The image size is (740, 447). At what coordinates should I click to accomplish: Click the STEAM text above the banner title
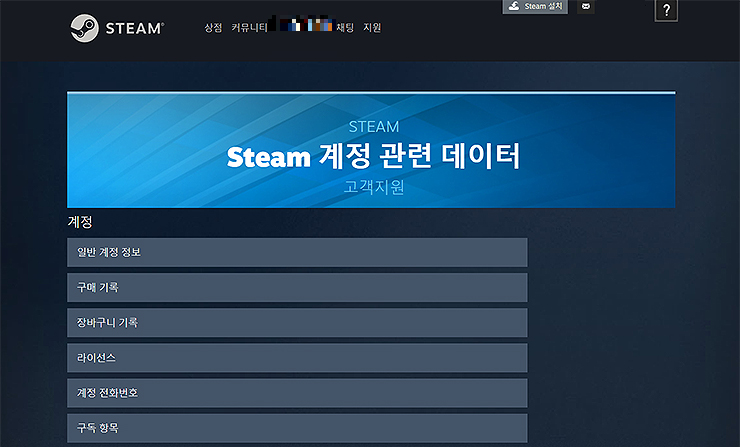click(374, 127)
